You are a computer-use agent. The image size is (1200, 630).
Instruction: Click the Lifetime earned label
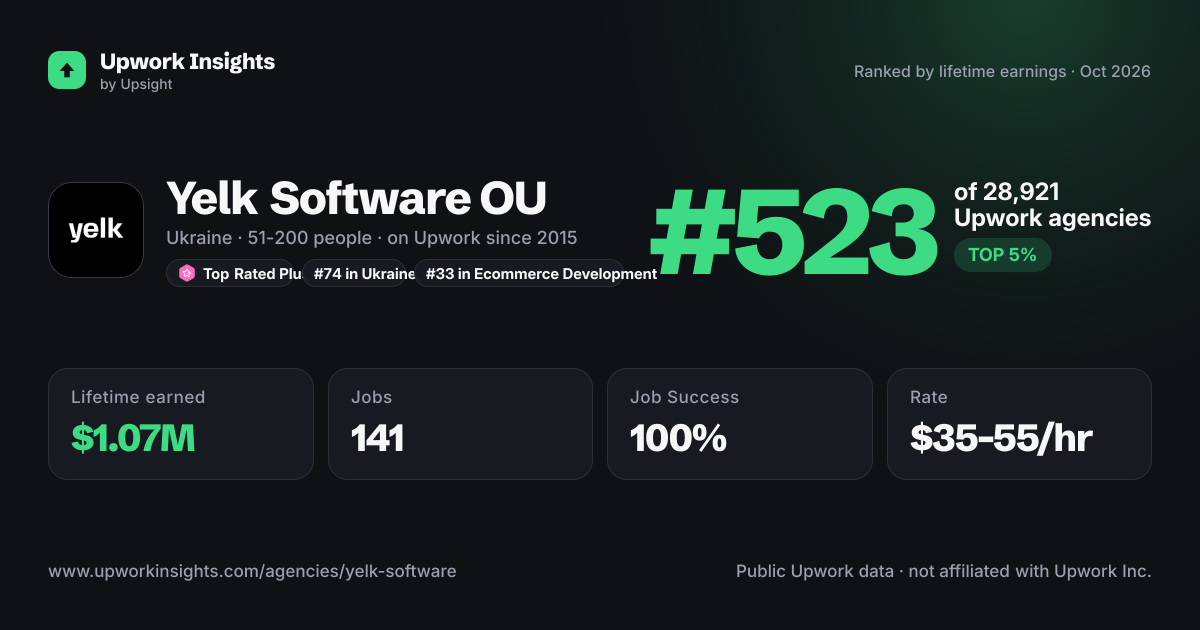click(138, 397)
